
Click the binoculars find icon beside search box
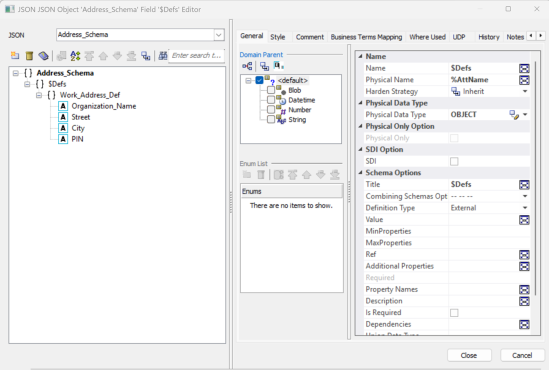163,55
